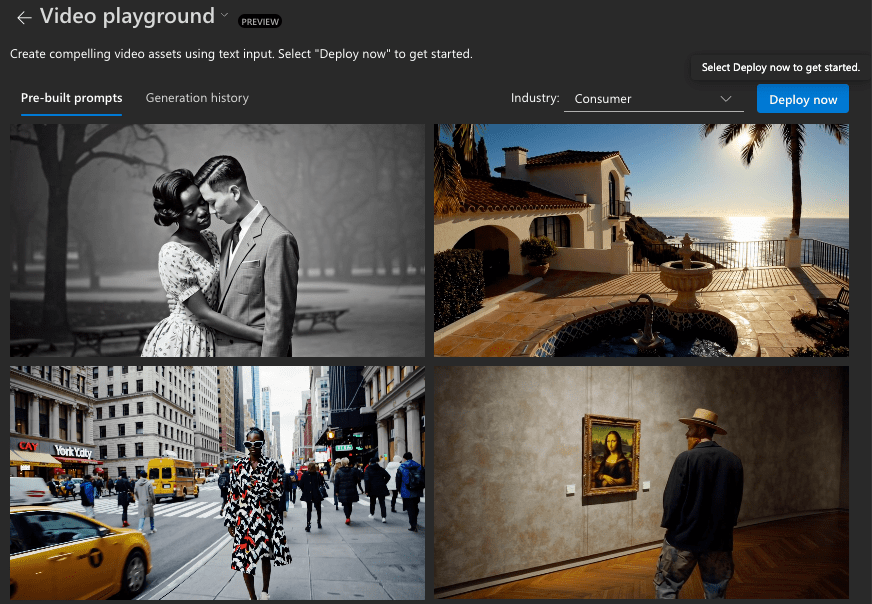Click the Video playground heading text
Viewport: 872px width, 604px height.
pos(127,16)
